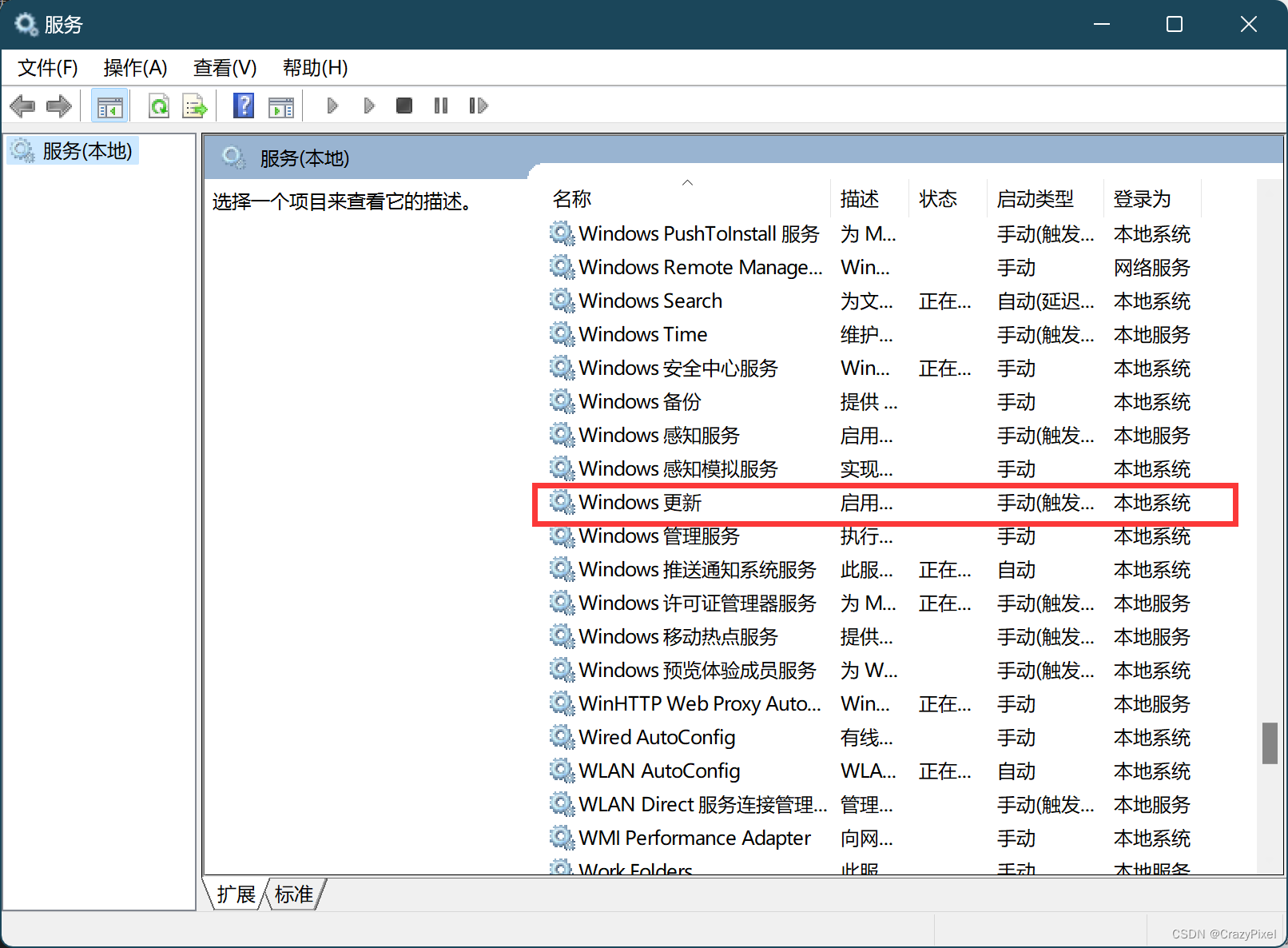The width and height of the screenshot is (1288, 948).
Task: Click the Forward arrow toolbar icon
Action: pyautogui.click(x=59, y=106)
